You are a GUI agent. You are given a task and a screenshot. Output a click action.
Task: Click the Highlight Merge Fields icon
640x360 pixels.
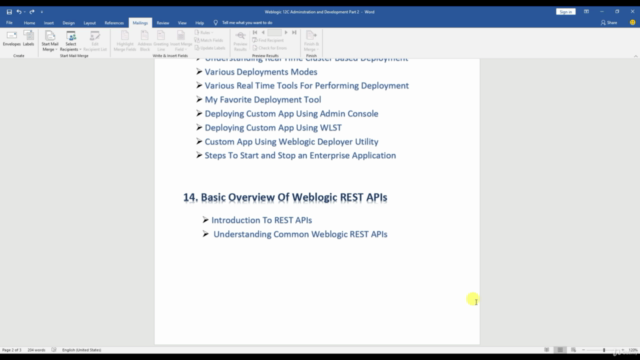(x=124, y=41)
